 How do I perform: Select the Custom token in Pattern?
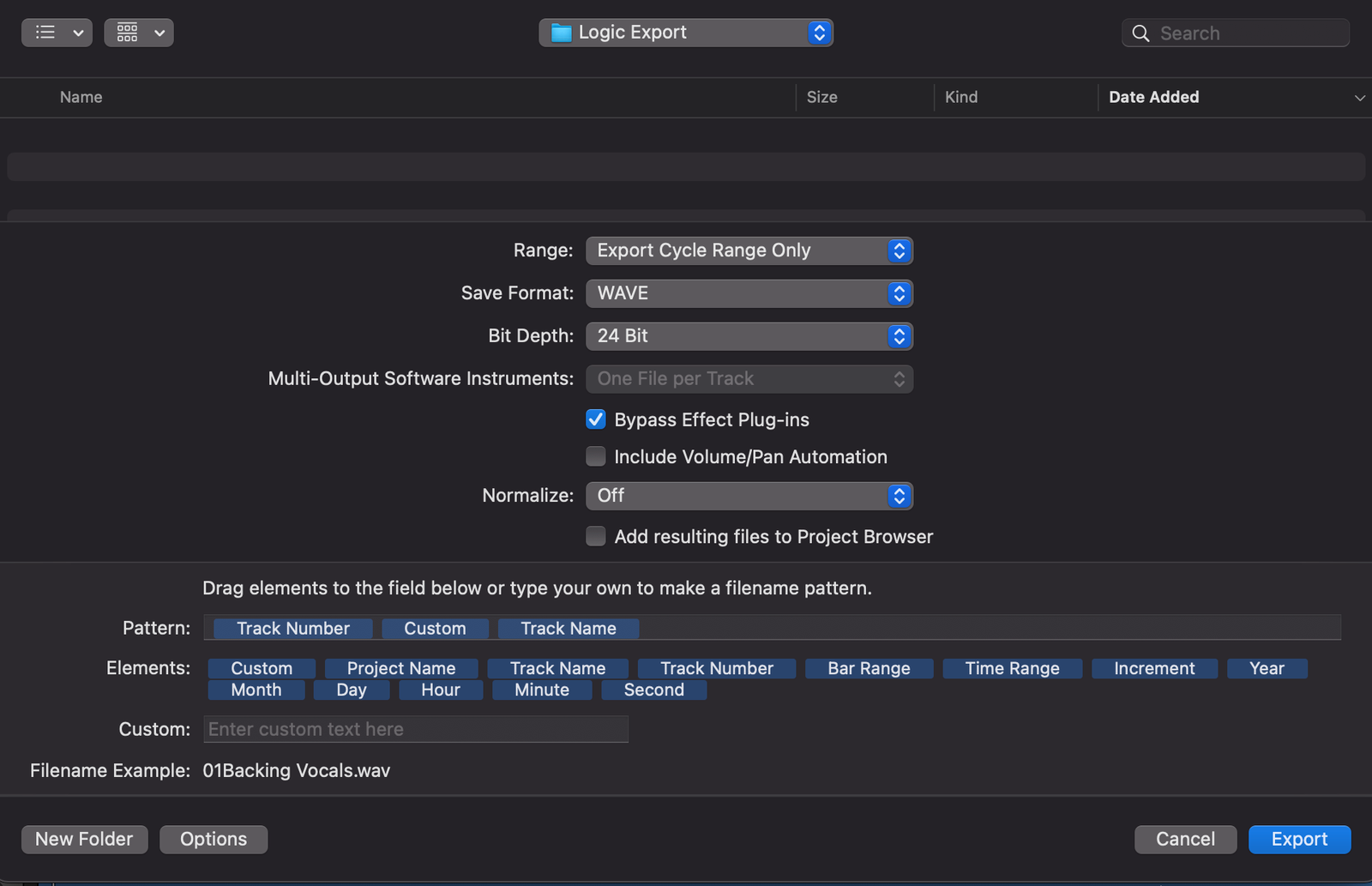436,629
